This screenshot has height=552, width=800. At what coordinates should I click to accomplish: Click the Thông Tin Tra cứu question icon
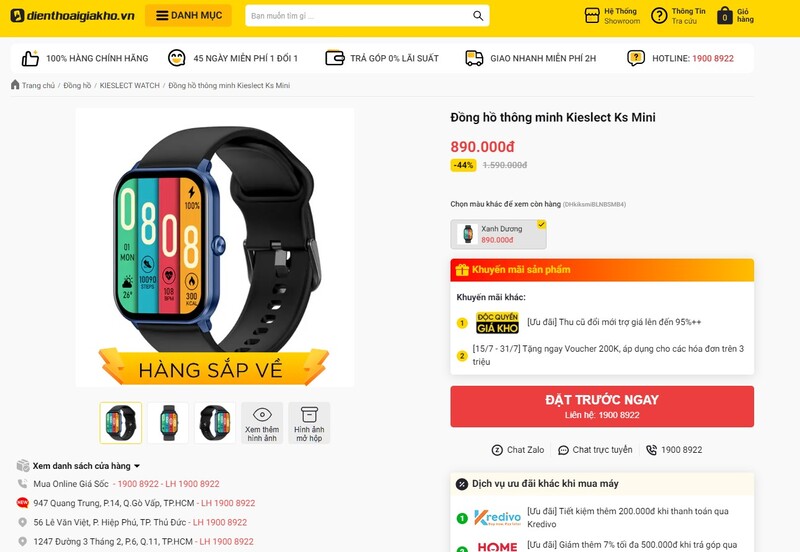[x=659, y=16]
